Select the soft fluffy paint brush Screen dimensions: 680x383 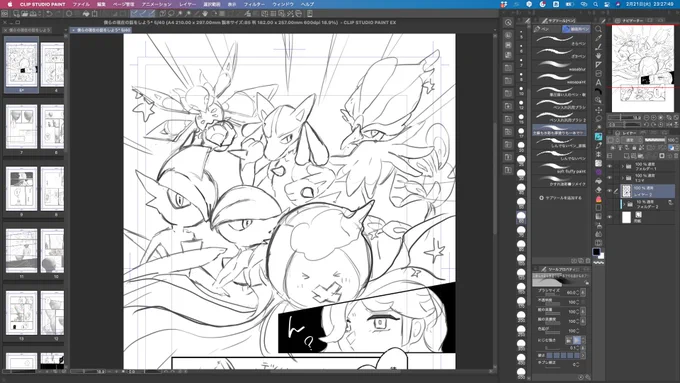559,169
